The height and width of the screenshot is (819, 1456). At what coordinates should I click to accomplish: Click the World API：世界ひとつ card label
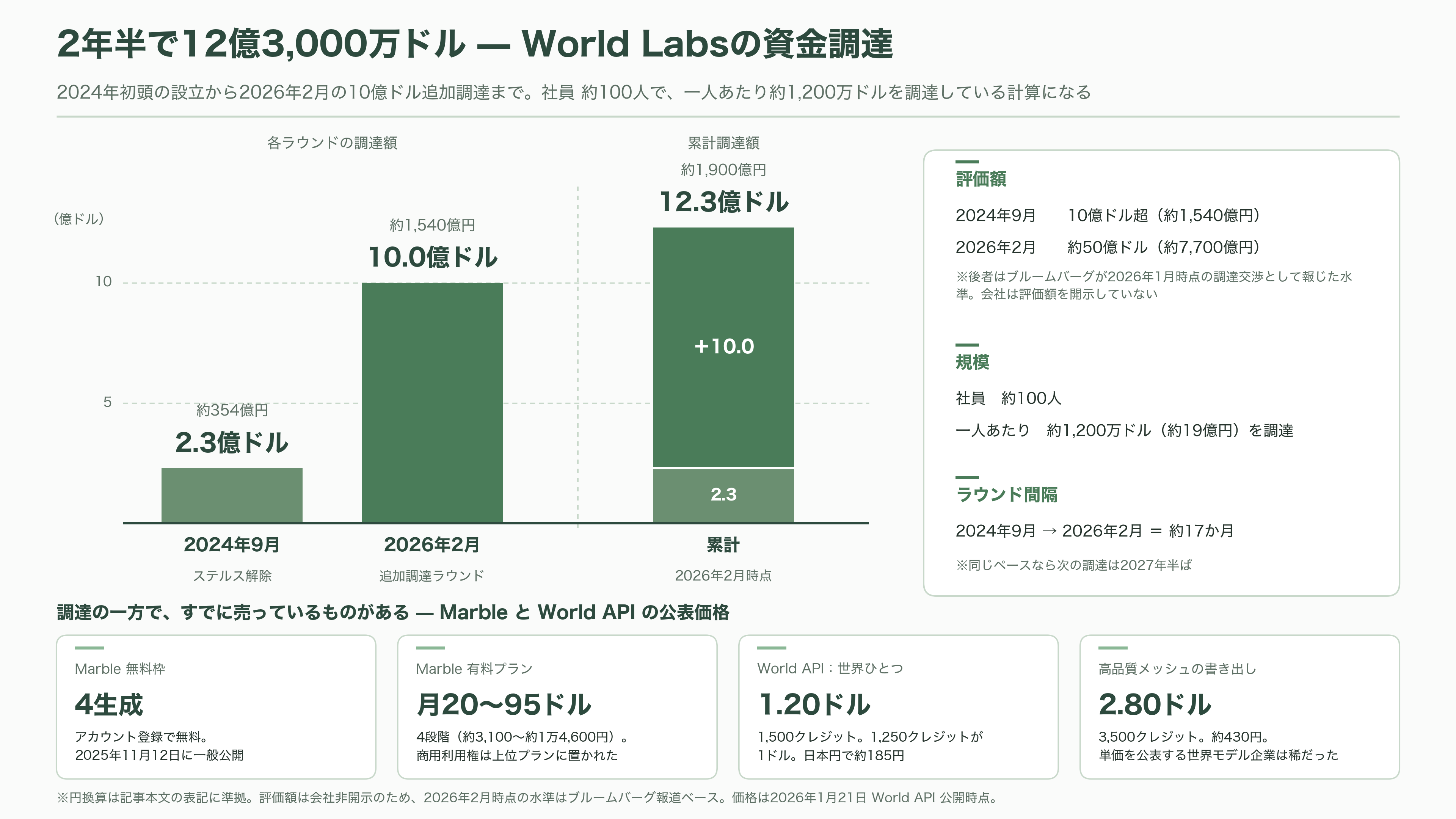(x=830, y=669)
